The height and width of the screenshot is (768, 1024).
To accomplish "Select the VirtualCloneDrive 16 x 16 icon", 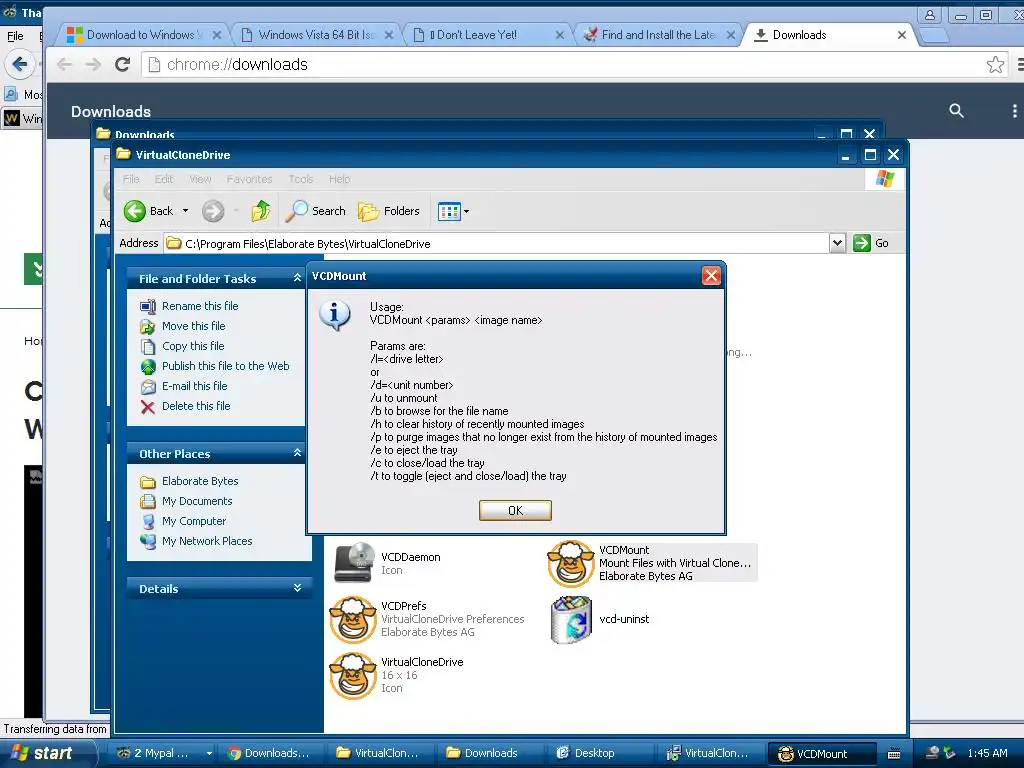I will [353, 675].
